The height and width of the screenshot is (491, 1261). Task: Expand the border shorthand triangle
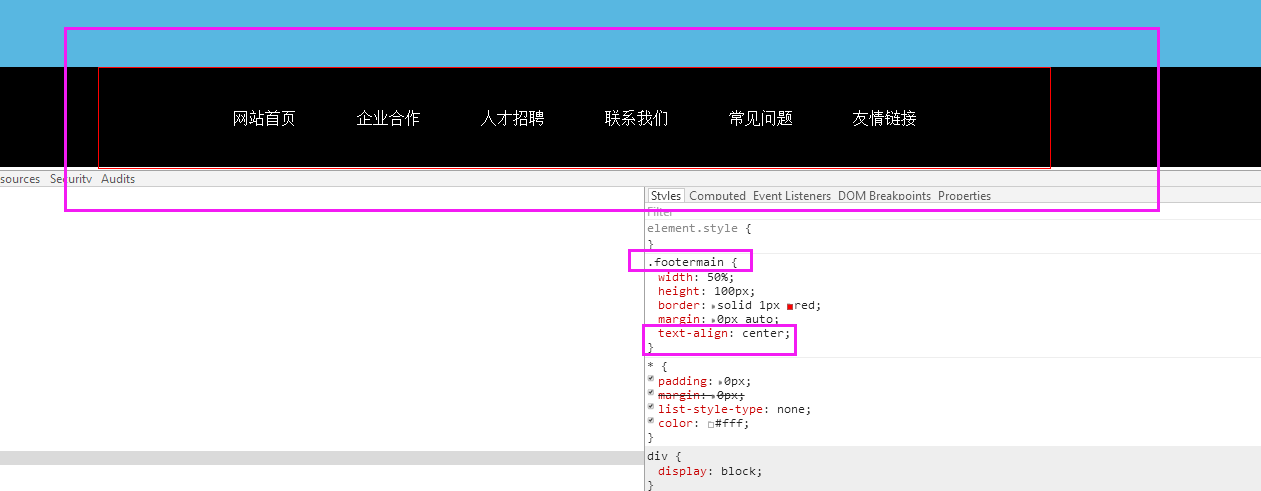714,305
